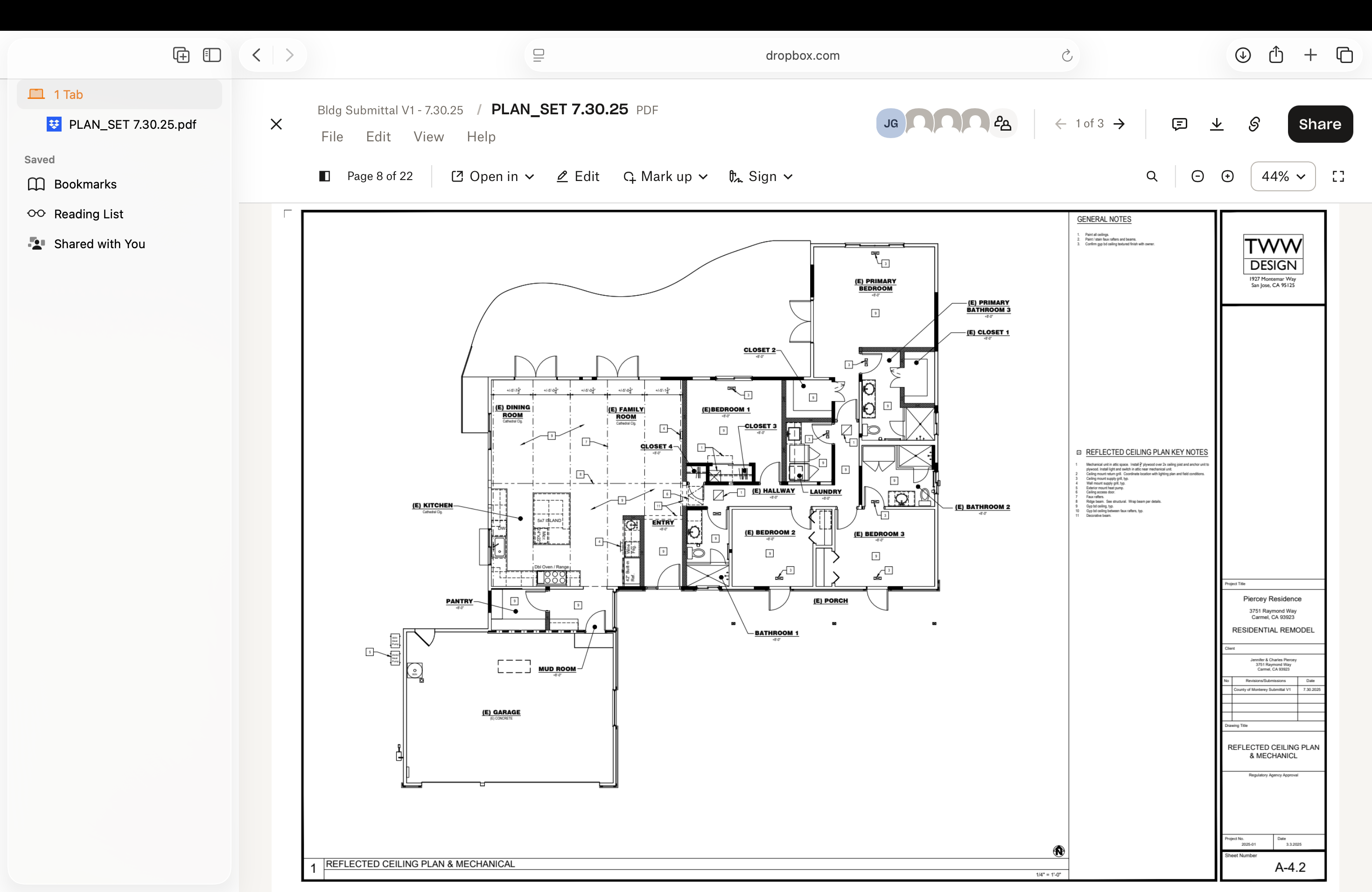Zoom out with the minus icon
Screen dimensions: 1372x892
point(1197,176)
